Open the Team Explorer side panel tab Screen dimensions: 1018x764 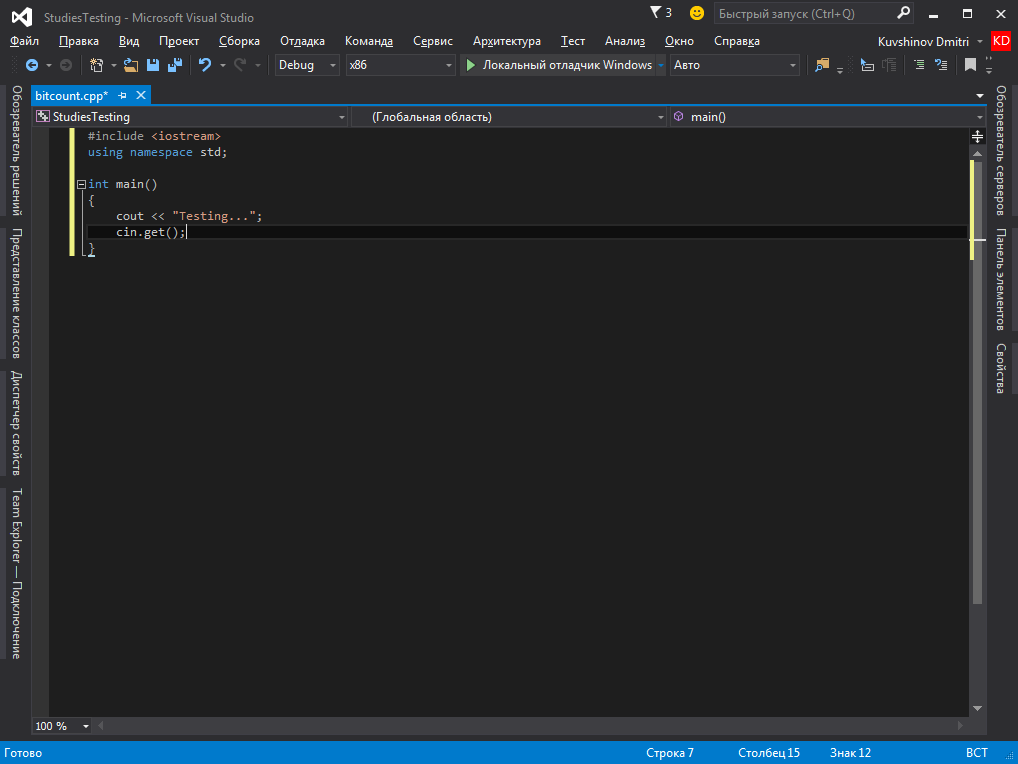(16, 573)
